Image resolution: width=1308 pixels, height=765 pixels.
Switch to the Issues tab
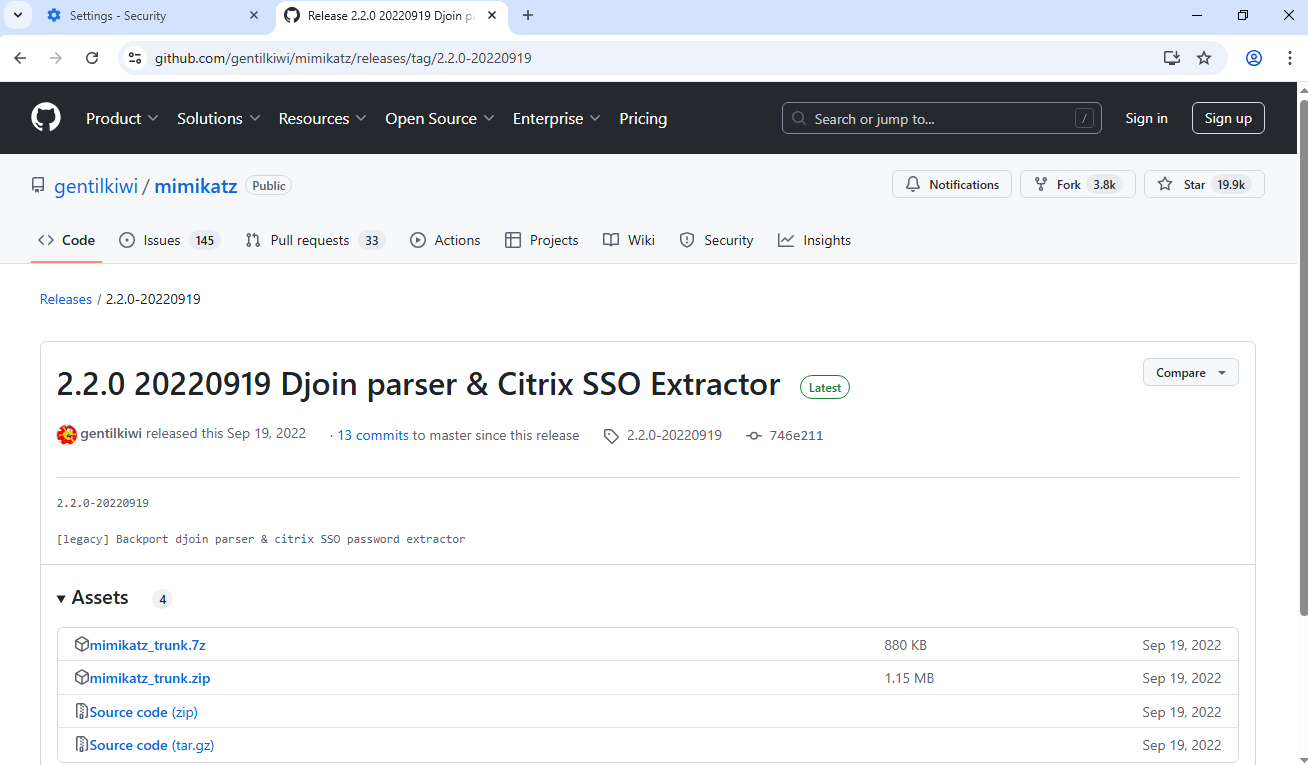coord(168,241)
